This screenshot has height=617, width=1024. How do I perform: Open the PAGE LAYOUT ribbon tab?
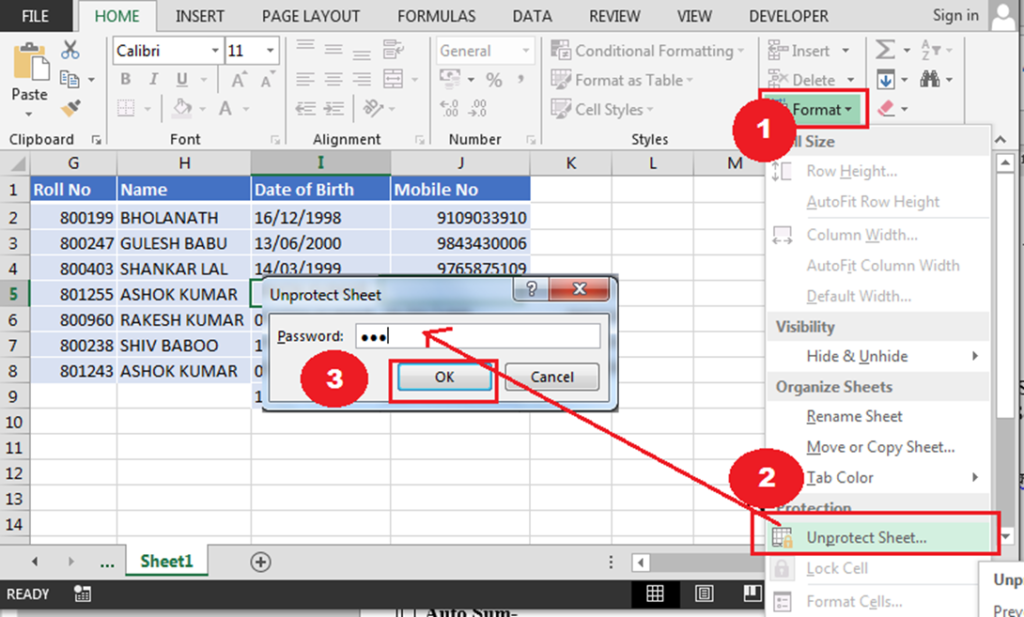[310, 16]
